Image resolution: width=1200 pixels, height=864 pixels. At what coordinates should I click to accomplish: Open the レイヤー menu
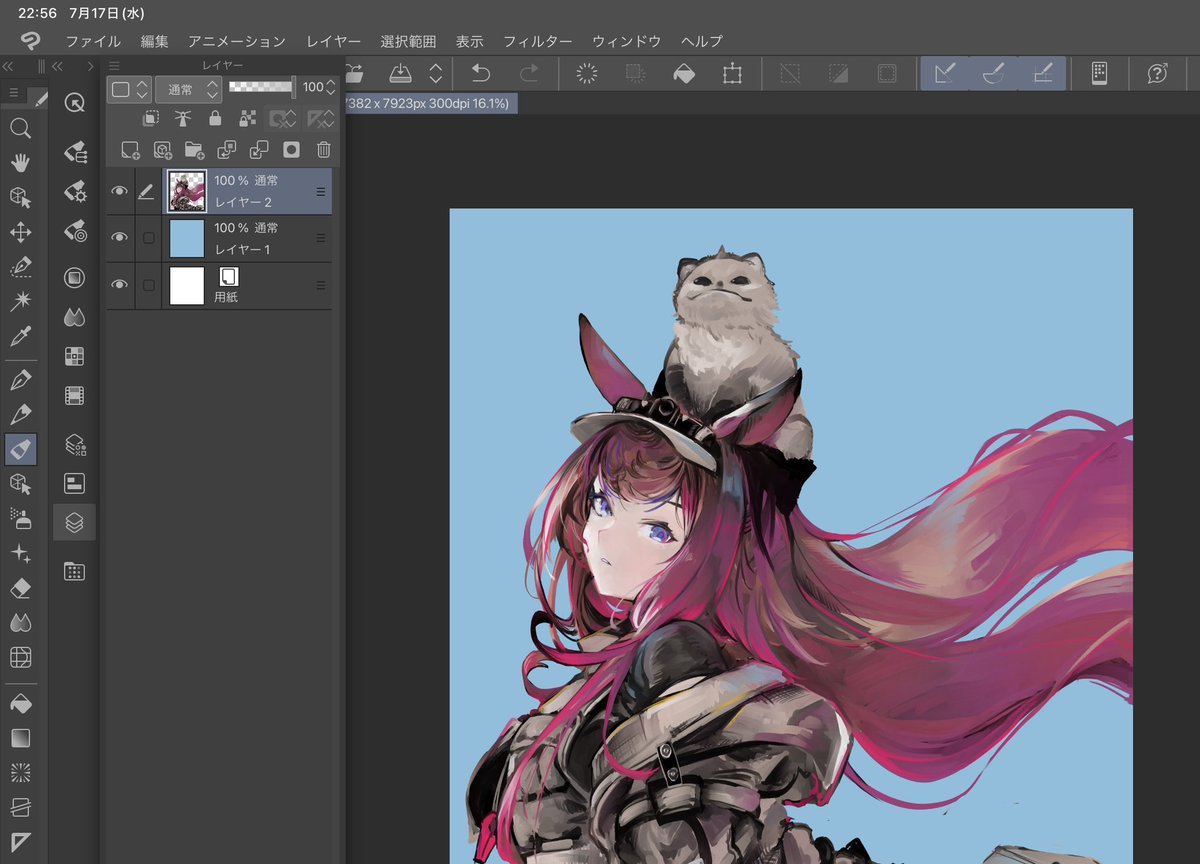pyautogui.click(x=334, y=41)
